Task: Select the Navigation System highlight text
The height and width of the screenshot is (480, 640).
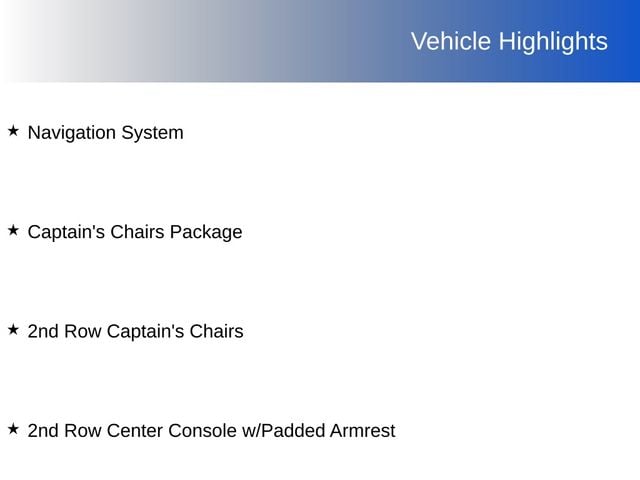Action: [x=105, y=132]
